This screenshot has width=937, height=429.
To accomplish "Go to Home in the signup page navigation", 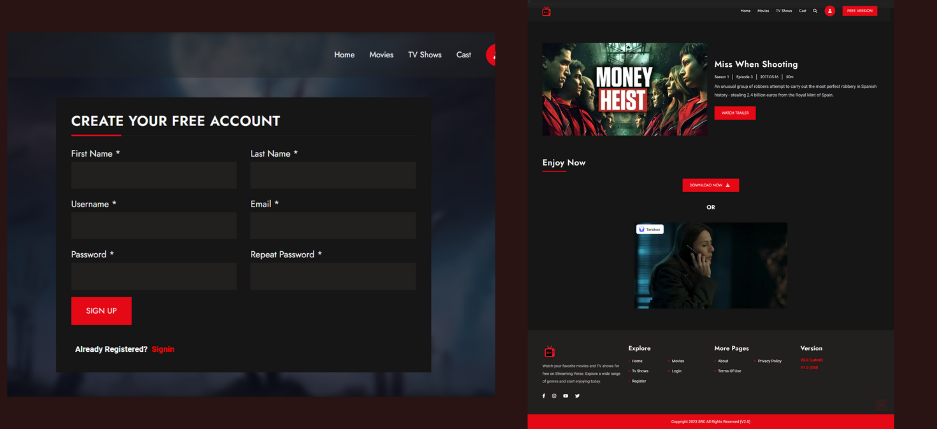I will point(344,55).
